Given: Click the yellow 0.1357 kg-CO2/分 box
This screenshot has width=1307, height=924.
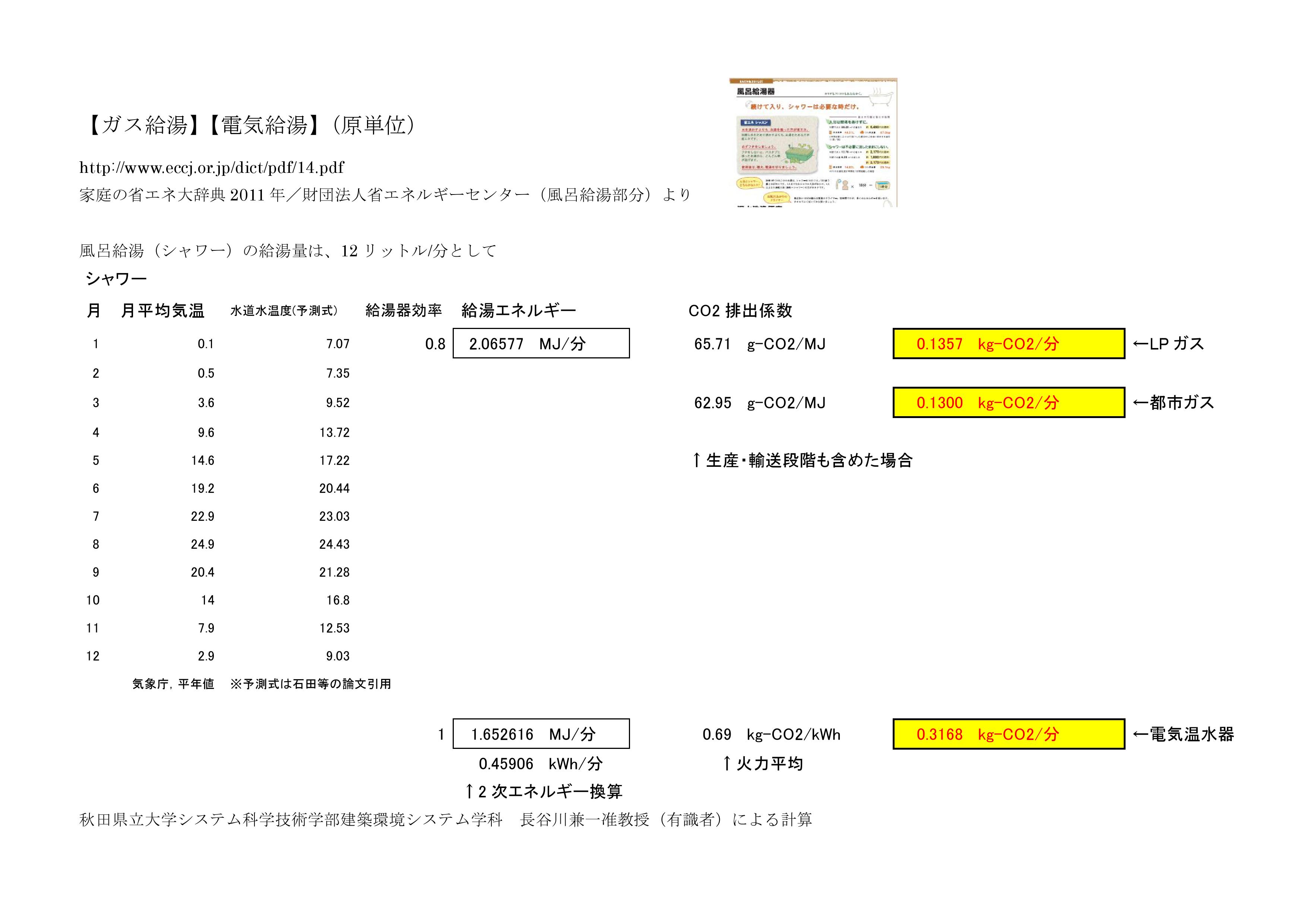Looking at the screenshot, I should [1008, 344].
